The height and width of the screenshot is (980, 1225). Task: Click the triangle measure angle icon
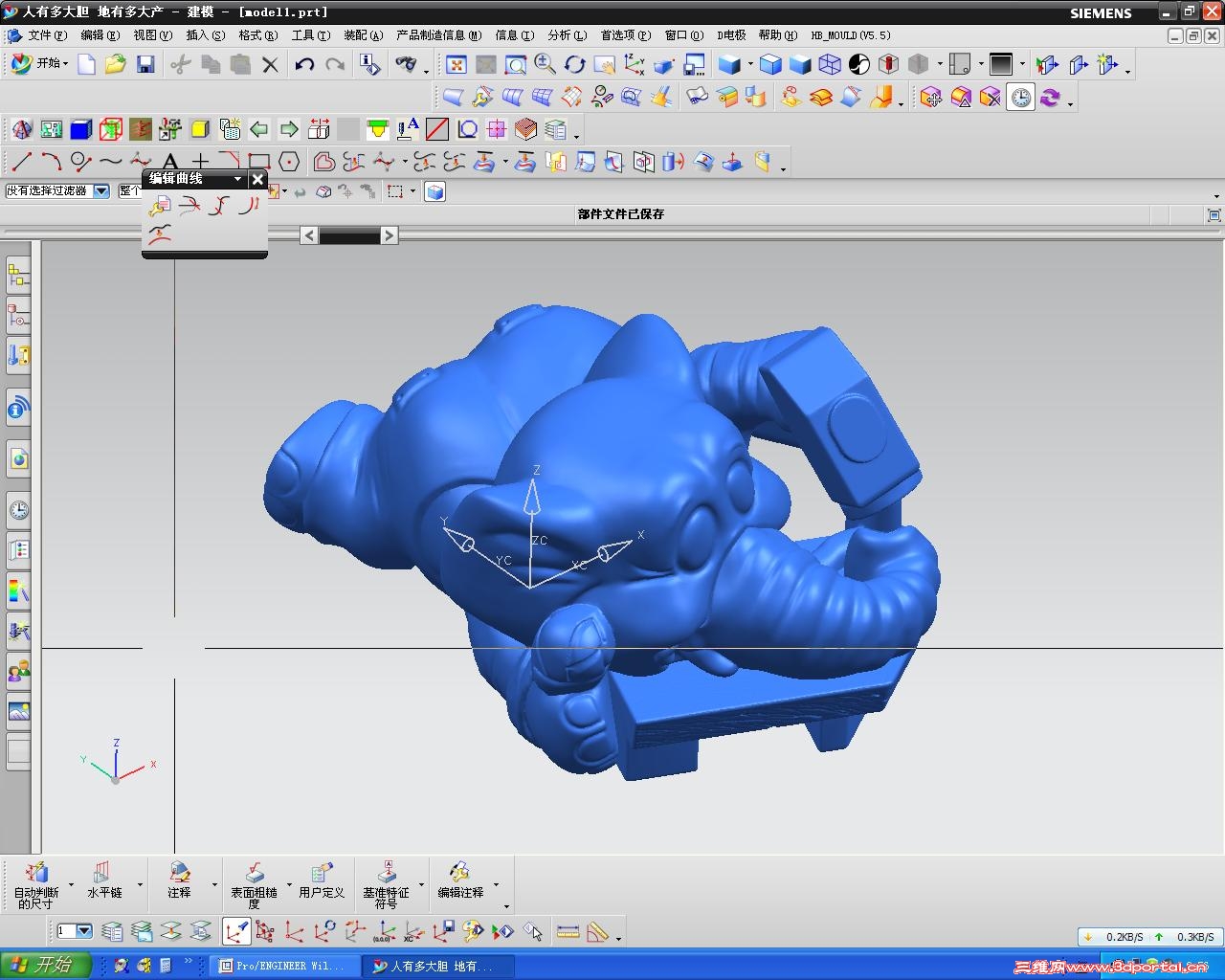coord(597,931)
